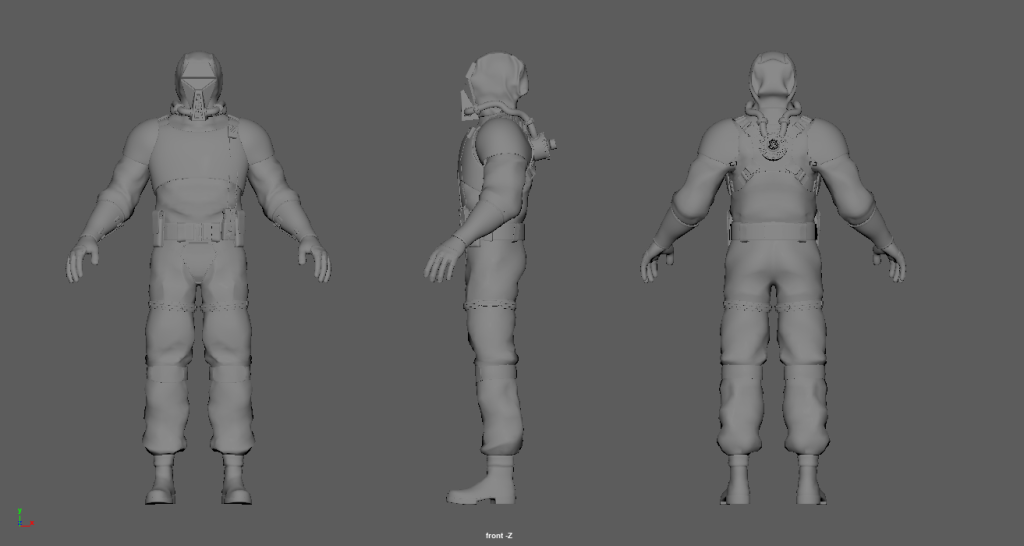Click the "front -Z" viewport label
Screen dimensions: 1024x546
499,536
